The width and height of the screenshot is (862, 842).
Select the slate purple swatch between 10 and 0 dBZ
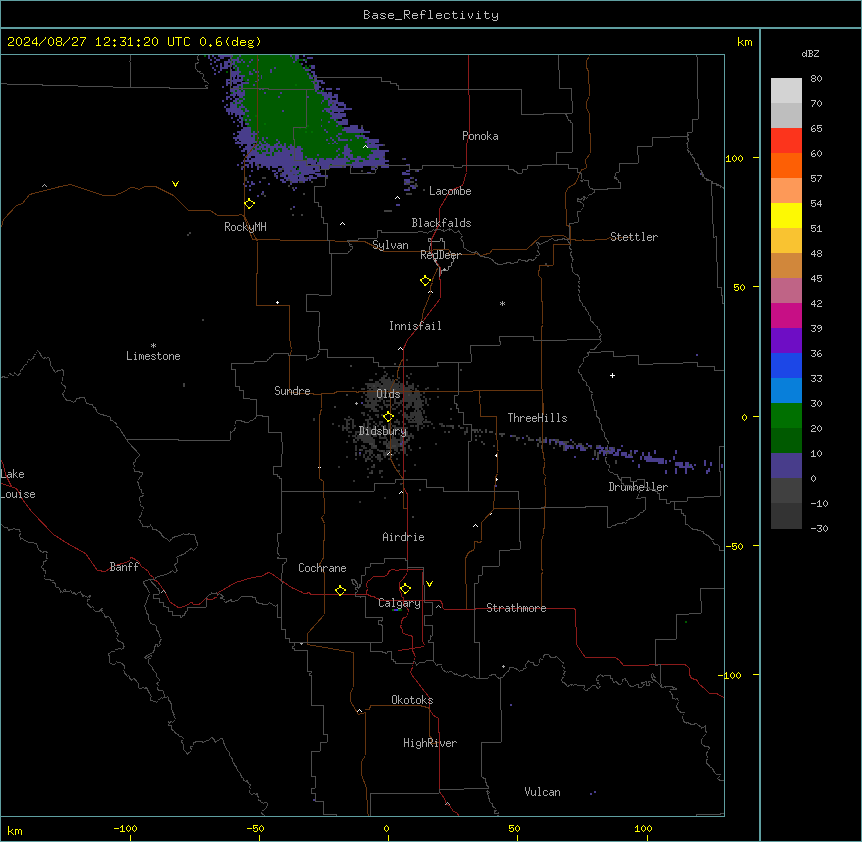(x=786, y=466)
